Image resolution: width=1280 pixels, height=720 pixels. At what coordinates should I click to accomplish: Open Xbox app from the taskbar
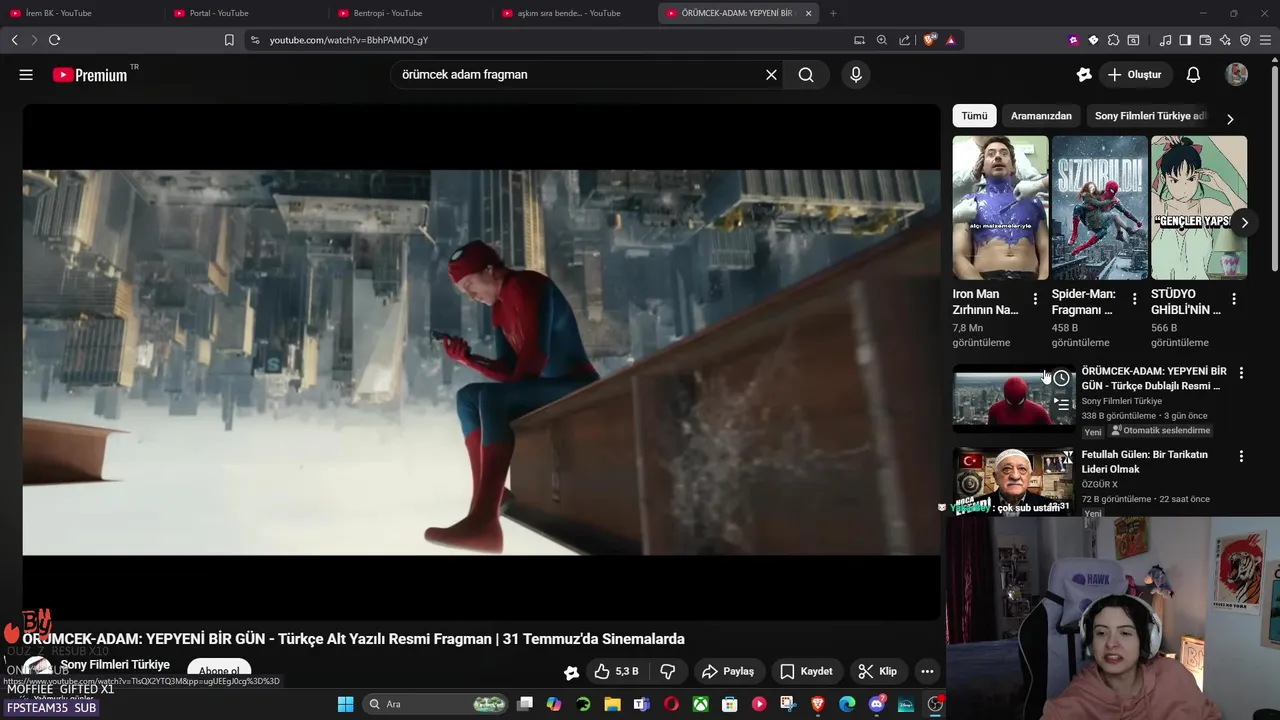coord(701,704)
